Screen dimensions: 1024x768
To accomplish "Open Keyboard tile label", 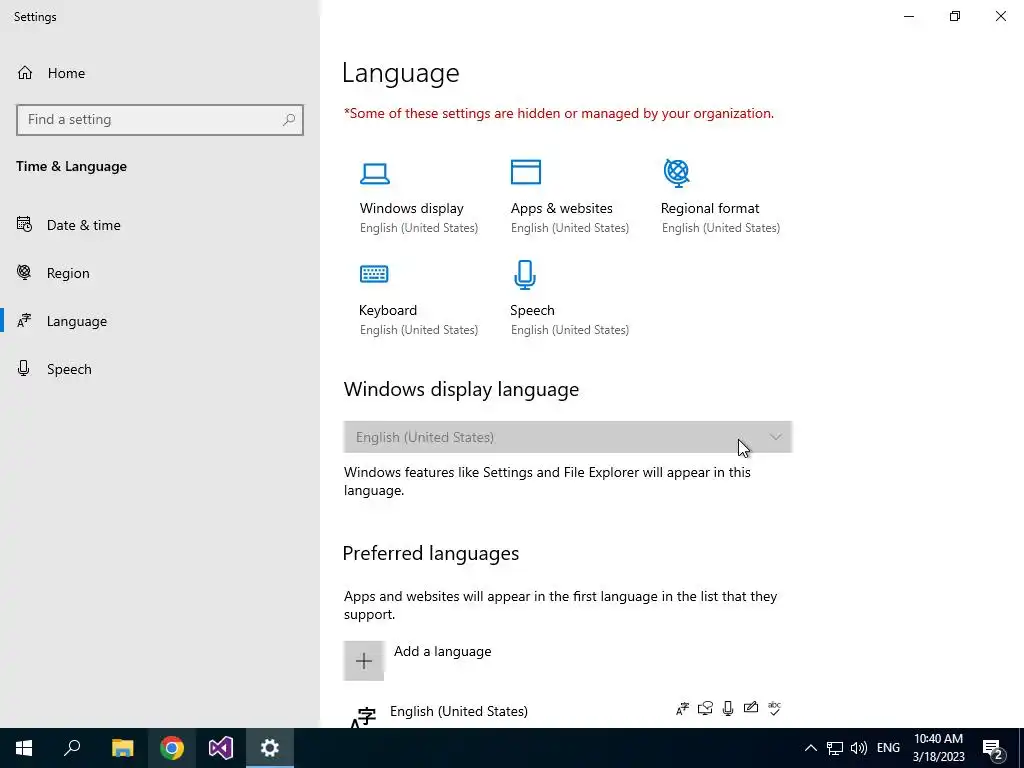I will tap(388, 310).
